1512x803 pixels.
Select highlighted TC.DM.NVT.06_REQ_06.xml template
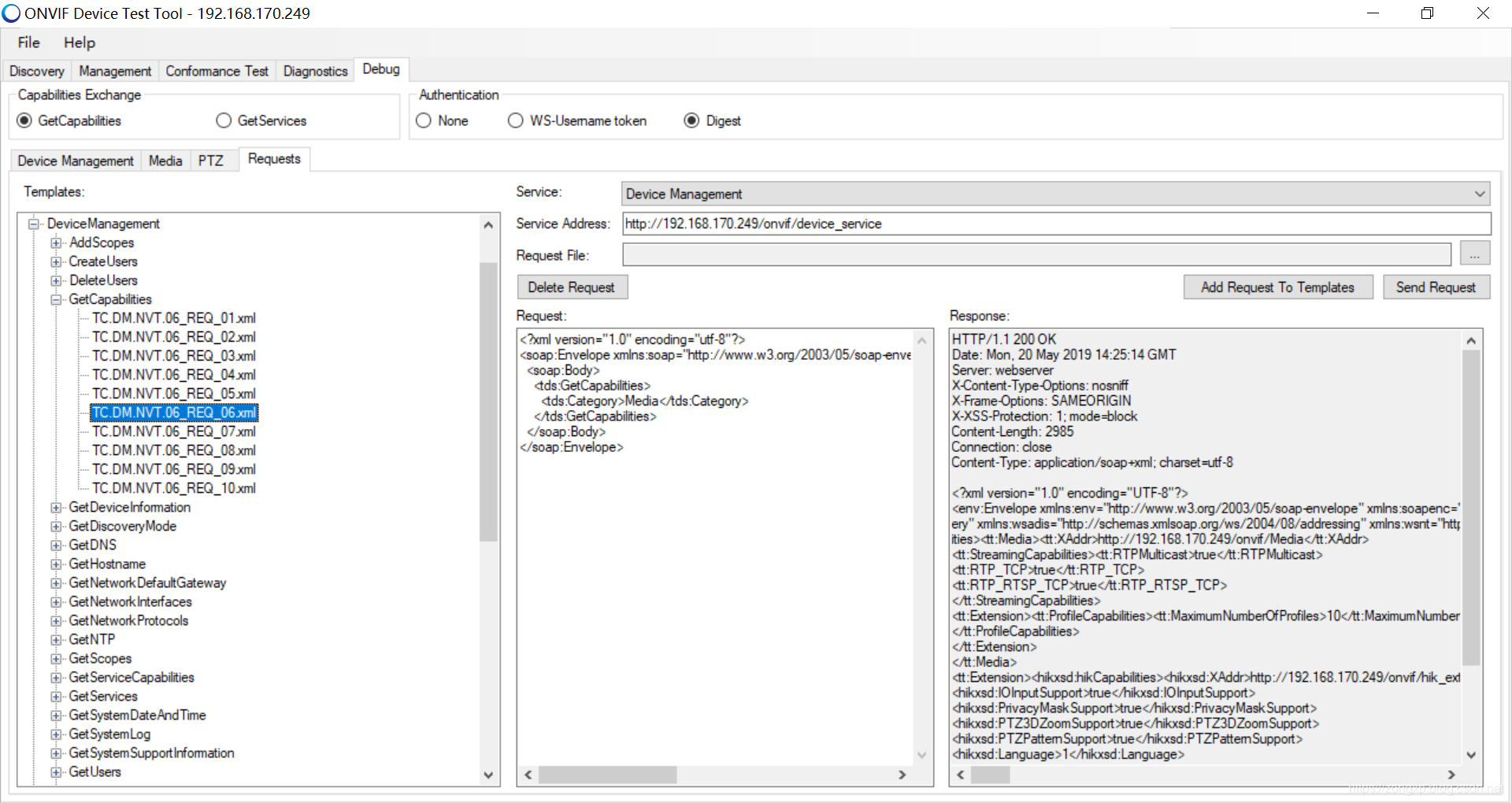174,413
